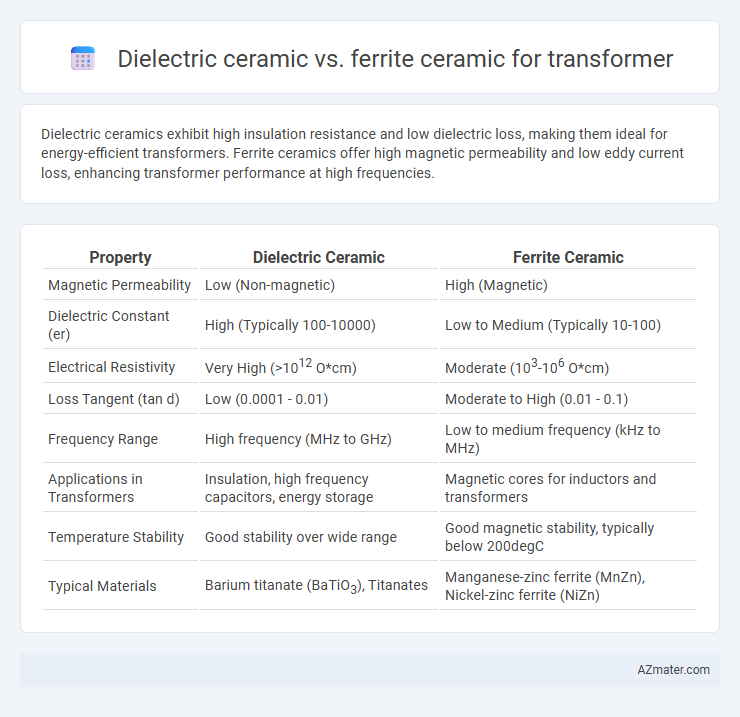Click the intro paragraph about dielectric ceramics
The height and width of the screenshot is (717, 740).
pyautogui.click(x=362, y=153)
